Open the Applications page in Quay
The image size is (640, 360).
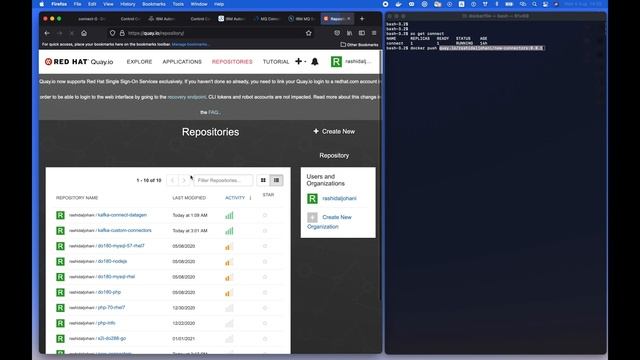pos(182,62)
